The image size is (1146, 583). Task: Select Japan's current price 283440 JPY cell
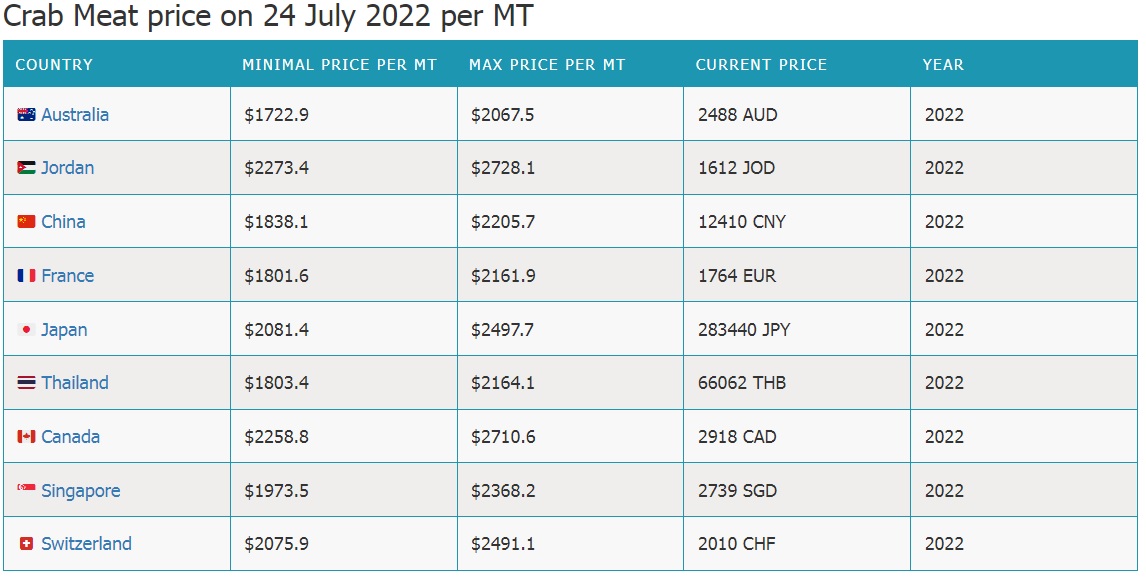[744, 330]
